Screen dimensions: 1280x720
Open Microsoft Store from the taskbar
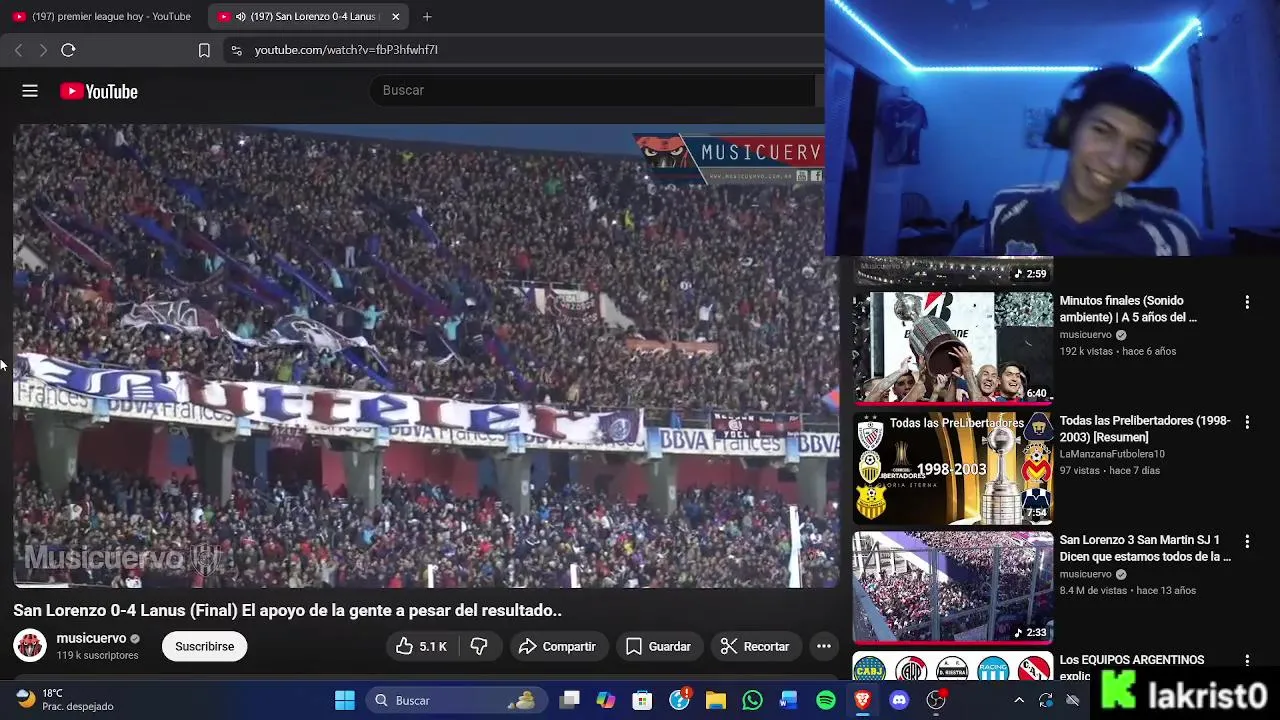click(643, 700)
